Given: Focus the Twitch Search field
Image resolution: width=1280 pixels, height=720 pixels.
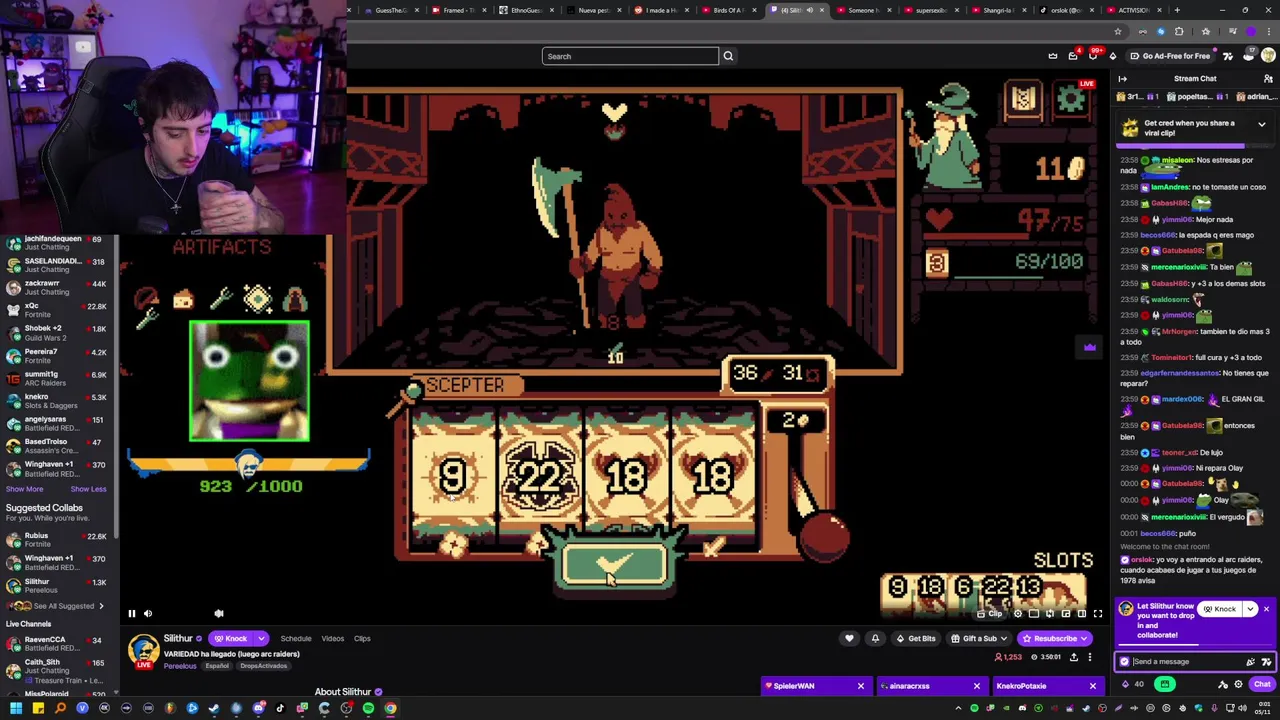Looking at the screenshot, I should (630, 56).
